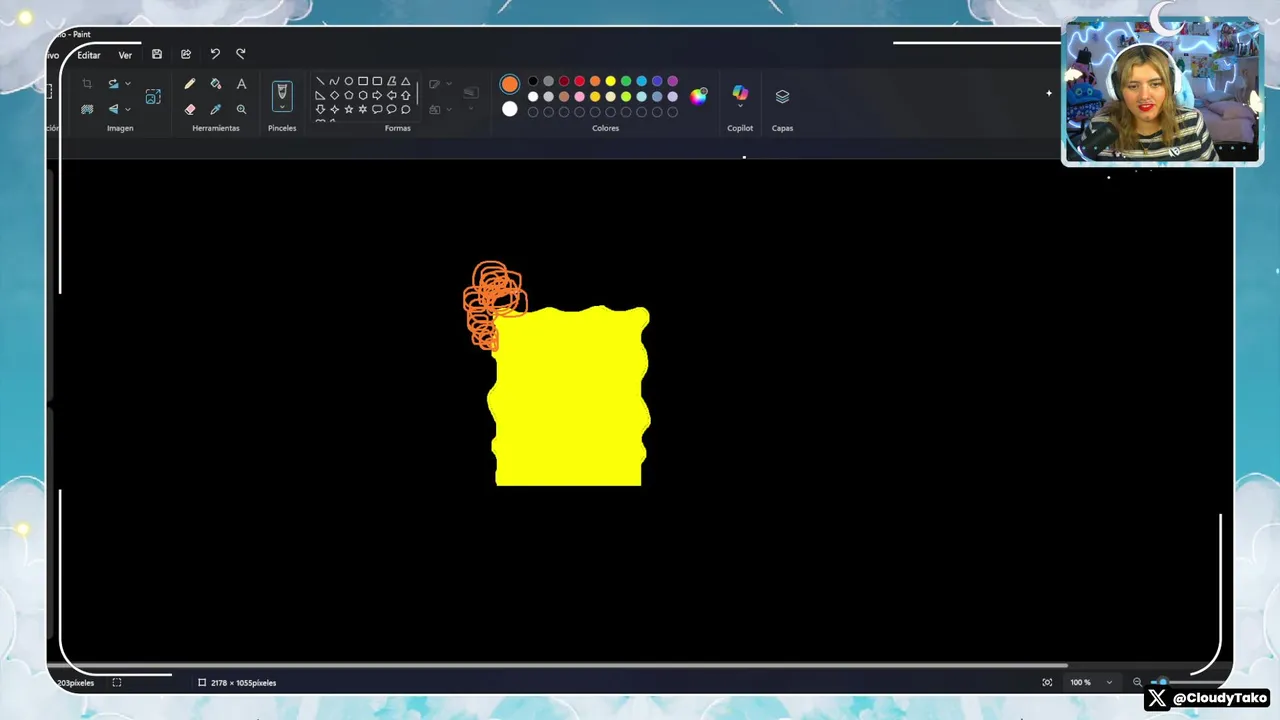Select the Polygon shape

point(391,81)
